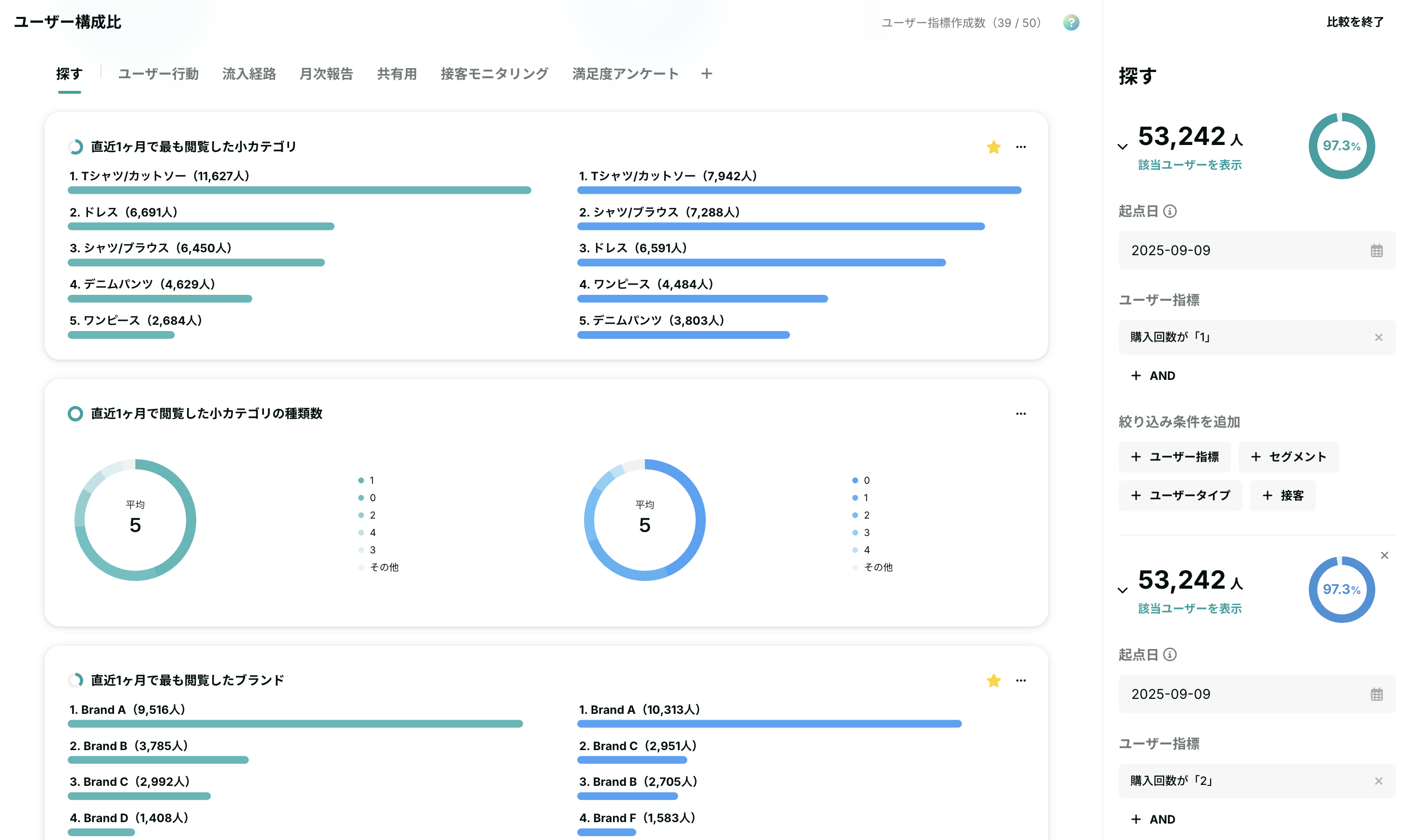This screenshot has width=1402, height=840.
Task: Toggle favorite star on 最も閲覧したブランド card
Action: point(993,681)
